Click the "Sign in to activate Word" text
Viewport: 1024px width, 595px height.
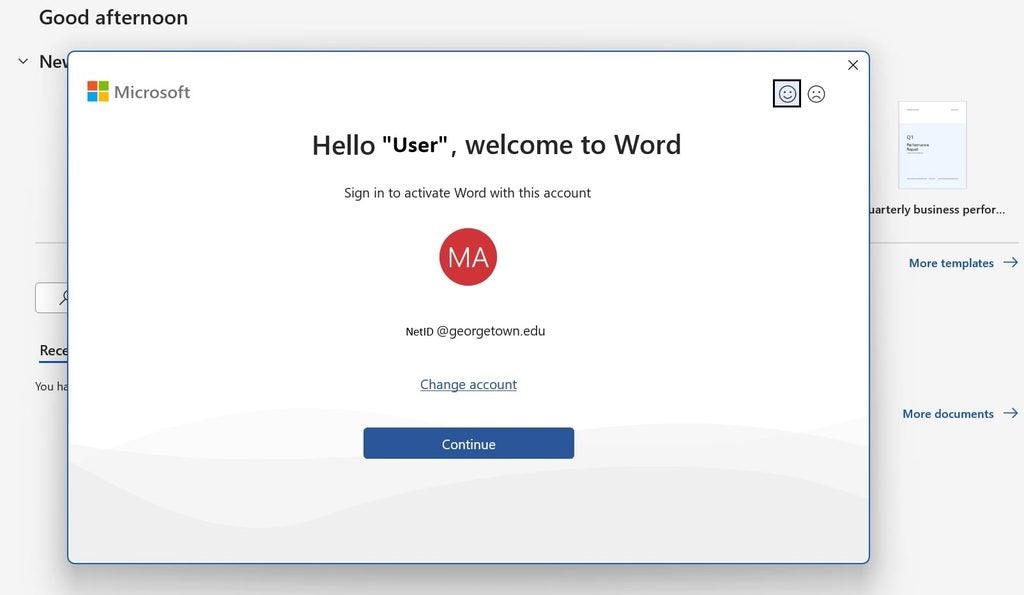coord(467,193)
